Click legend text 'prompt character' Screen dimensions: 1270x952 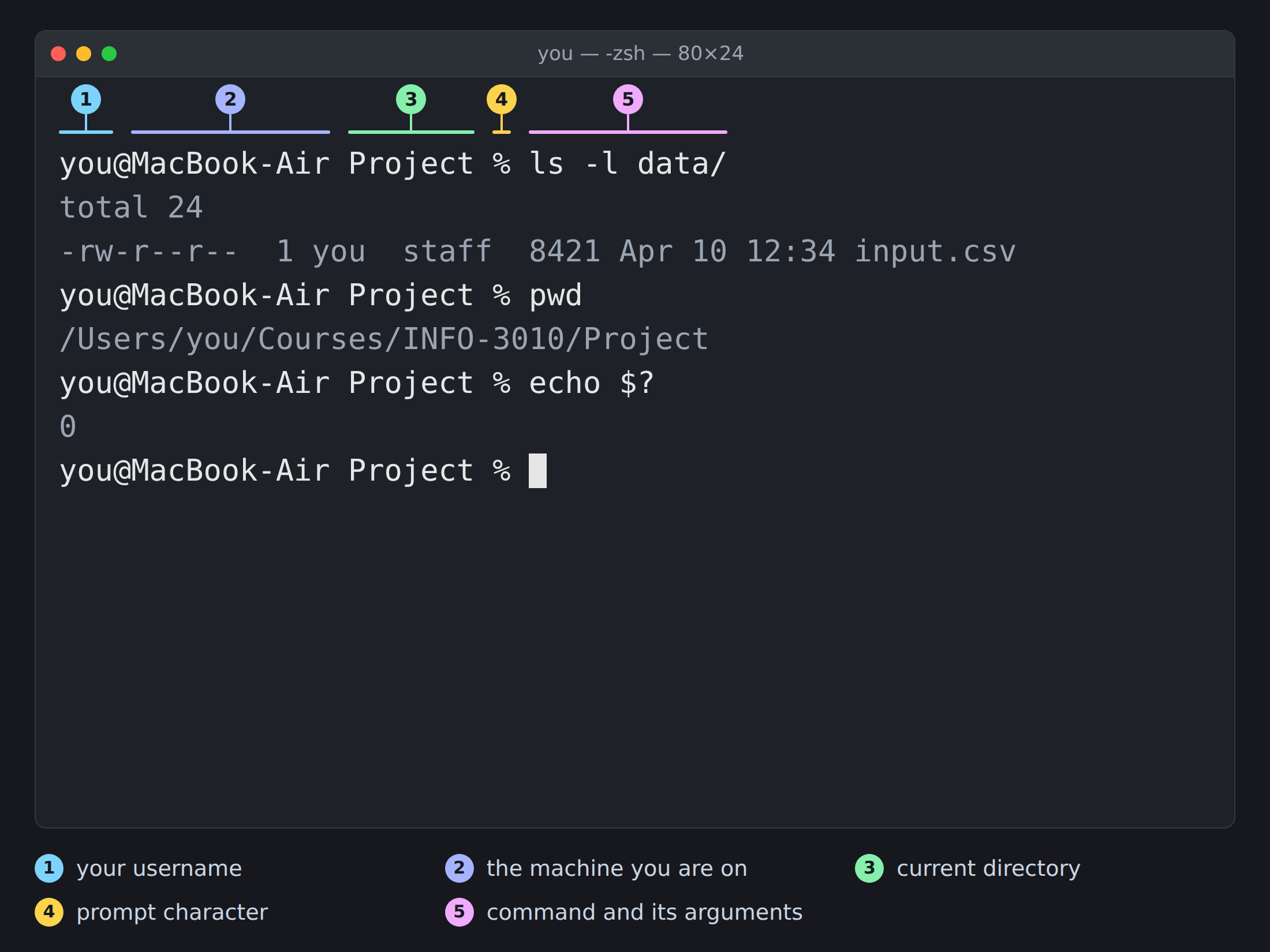point(172,912)
